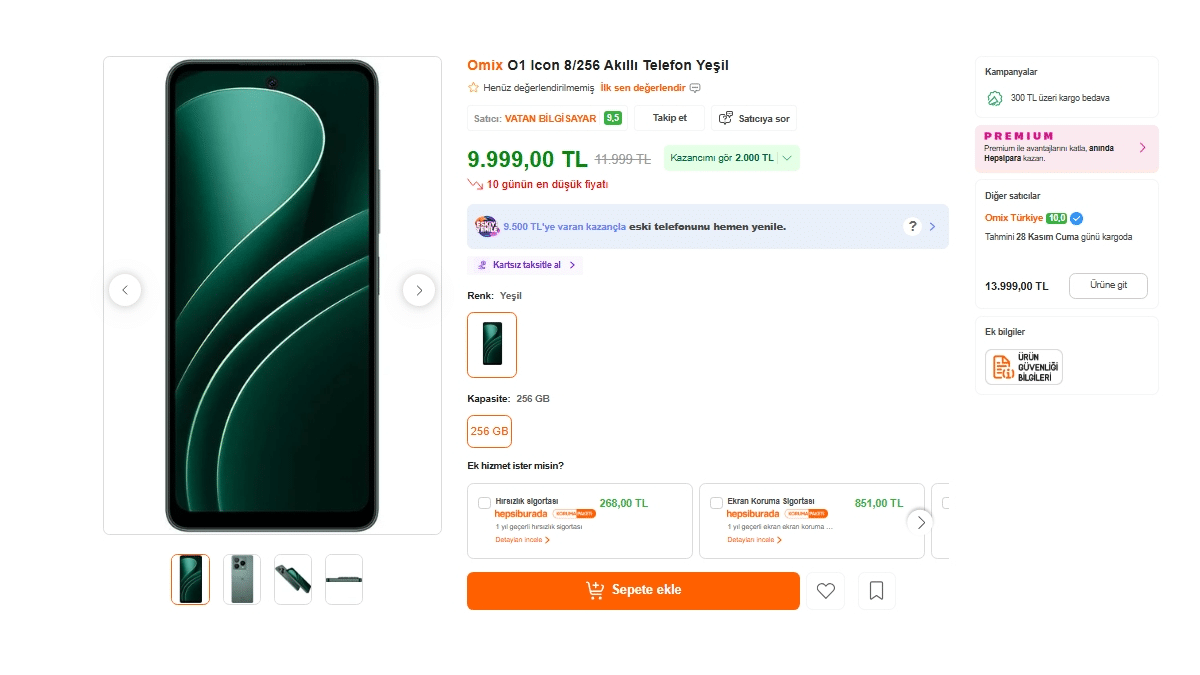The width and height of the screenshot is (1200, 675).
Task: Open the Kartsız taksitle al option
Action: (x=525, y=265)
